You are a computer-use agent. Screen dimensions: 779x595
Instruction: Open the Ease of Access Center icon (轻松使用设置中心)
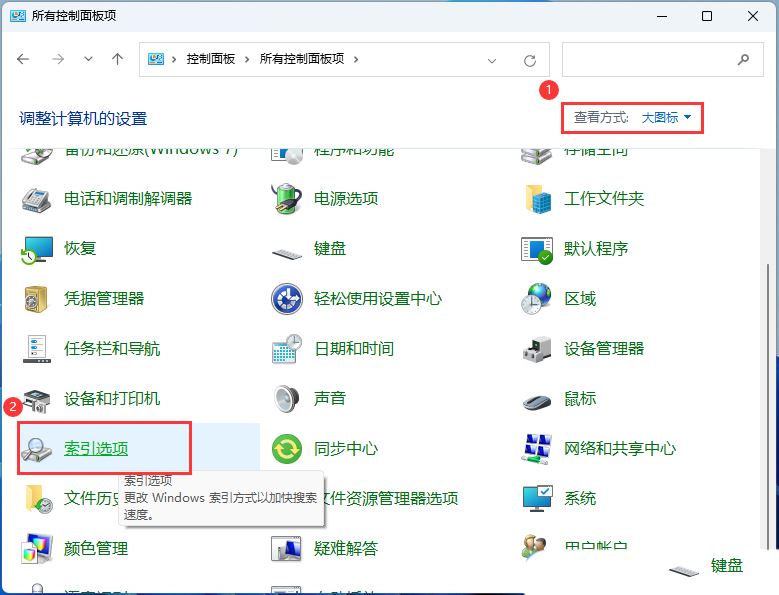[x=287, y=299]
